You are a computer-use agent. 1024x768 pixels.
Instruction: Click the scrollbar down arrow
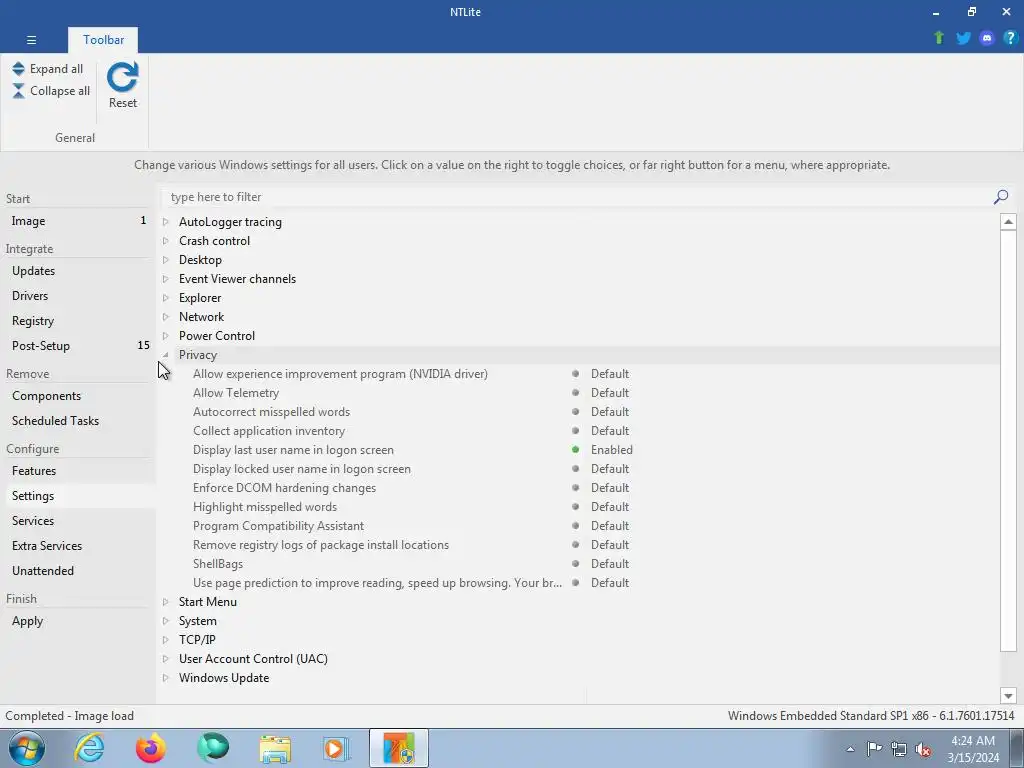1008,696
